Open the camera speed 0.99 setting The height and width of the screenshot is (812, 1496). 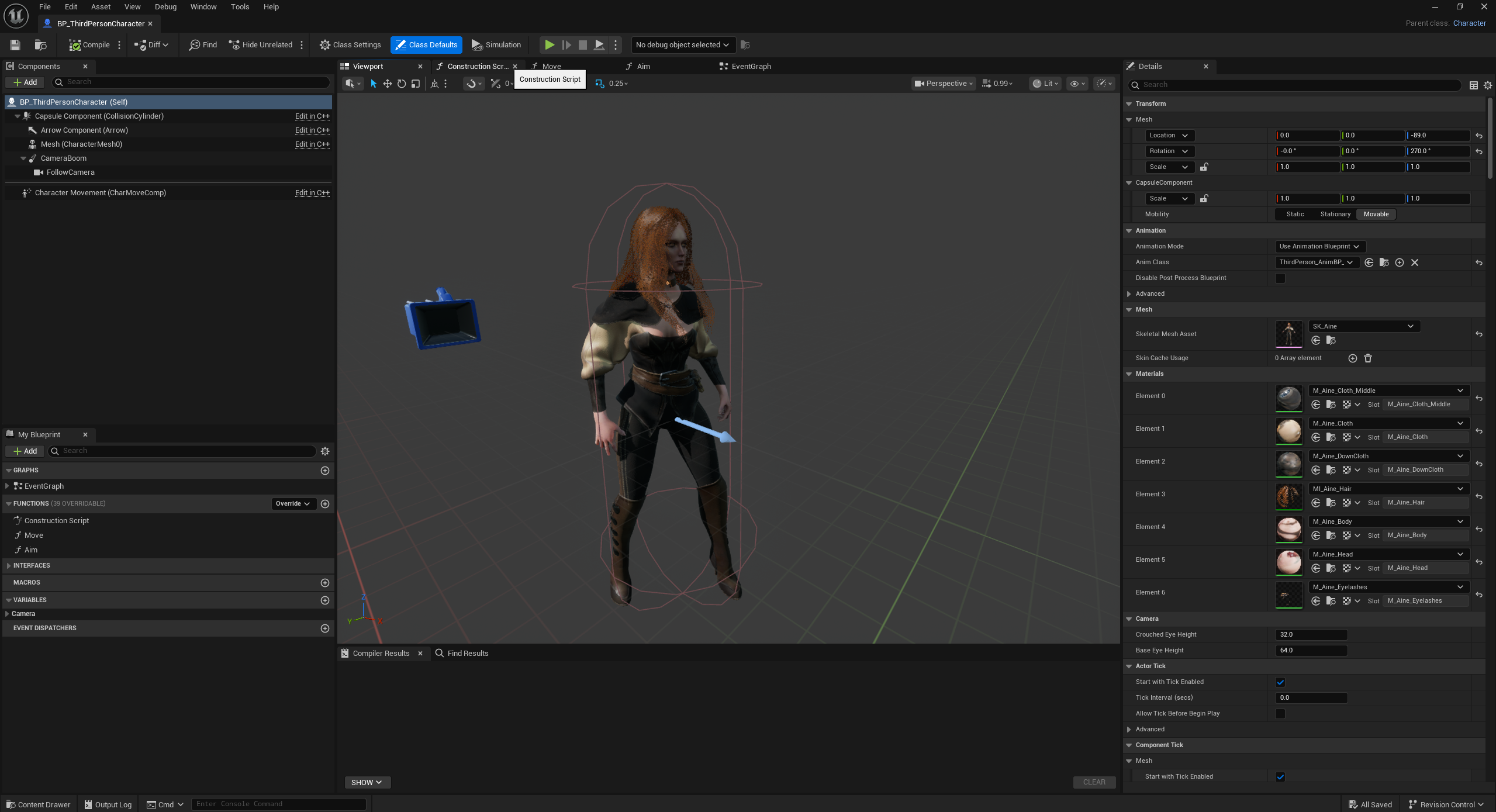pyautogui.click(x=997, y=84)
